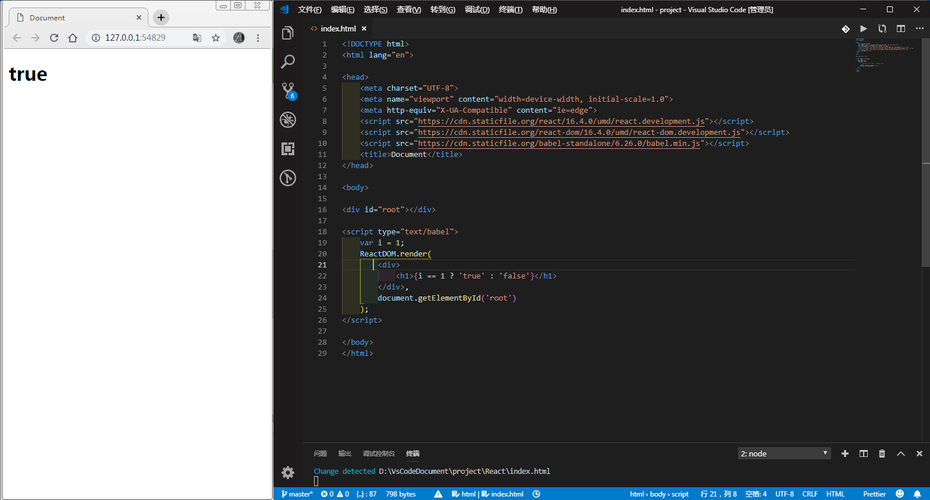Click Prettier in the status bar
This screenshot has height=500, width=930.
874,494
